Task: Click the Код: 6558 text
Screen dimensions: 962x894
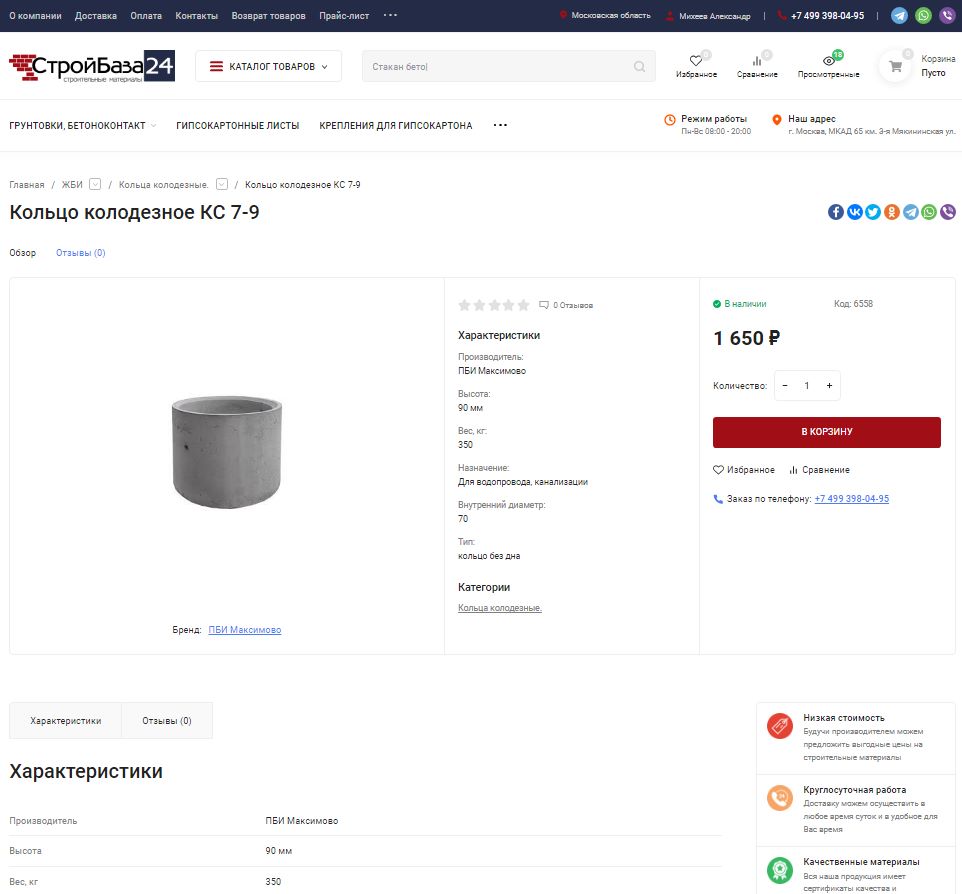Action: pyautogui.click(x=853, y=304)
